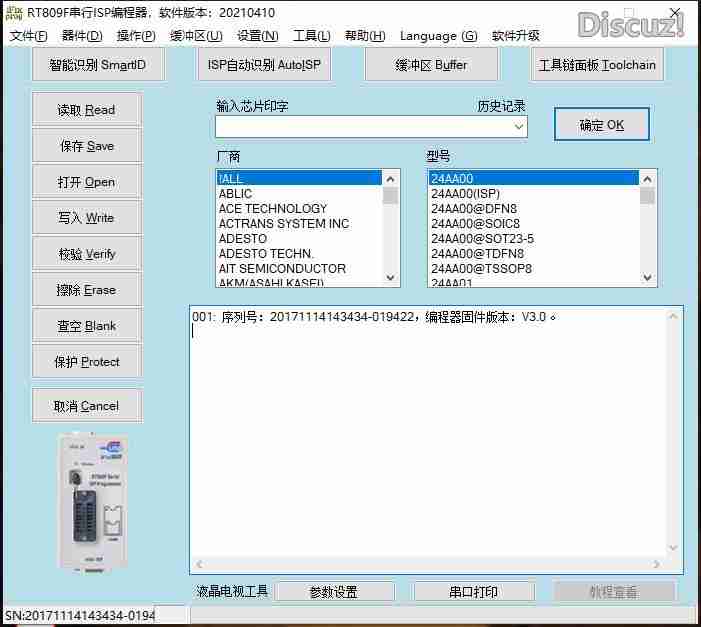Open the 操作(P) menu

click(136, 36)
